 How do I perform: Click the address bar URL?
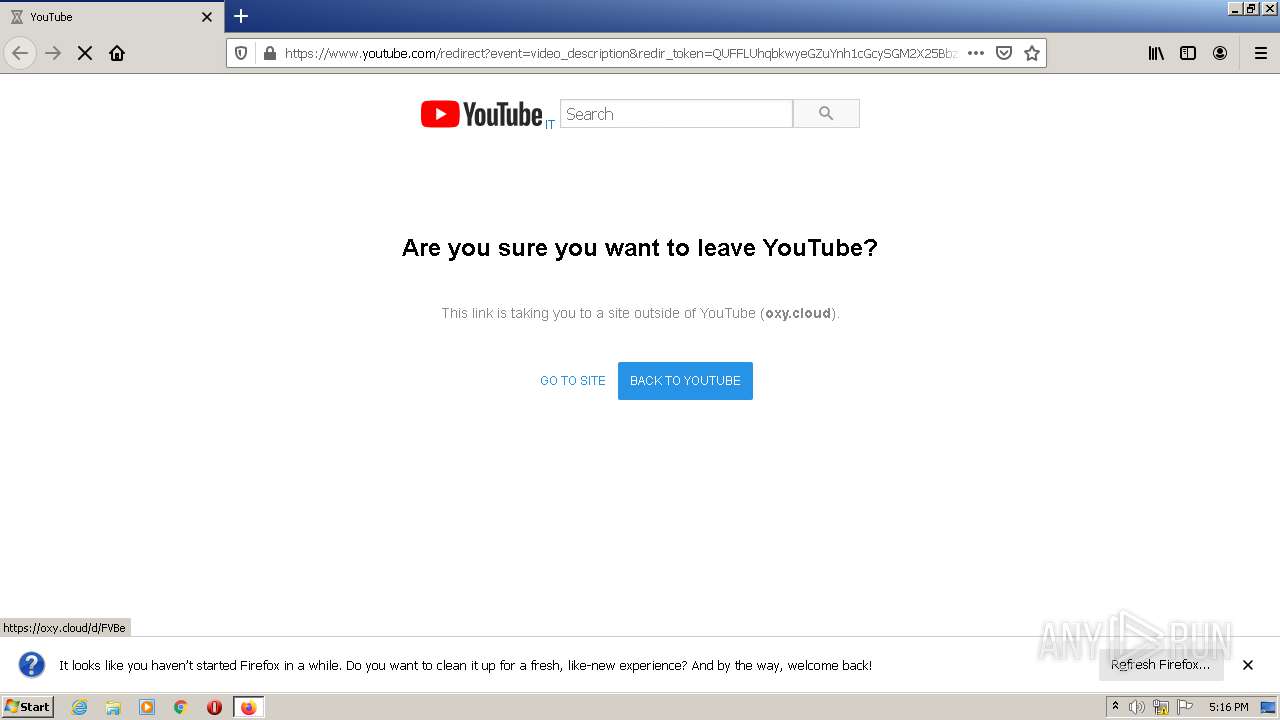[620, 53]
